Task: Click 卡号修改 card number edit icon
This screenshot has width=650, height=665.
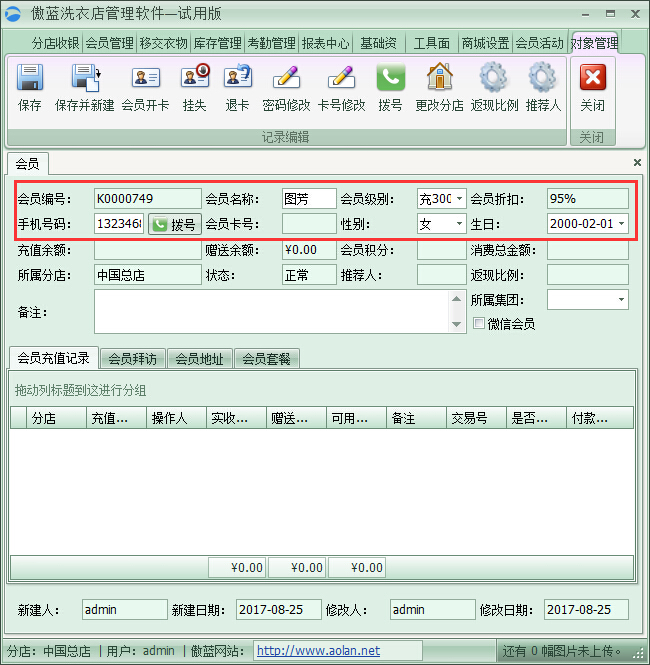Action: tap(341, 79)
